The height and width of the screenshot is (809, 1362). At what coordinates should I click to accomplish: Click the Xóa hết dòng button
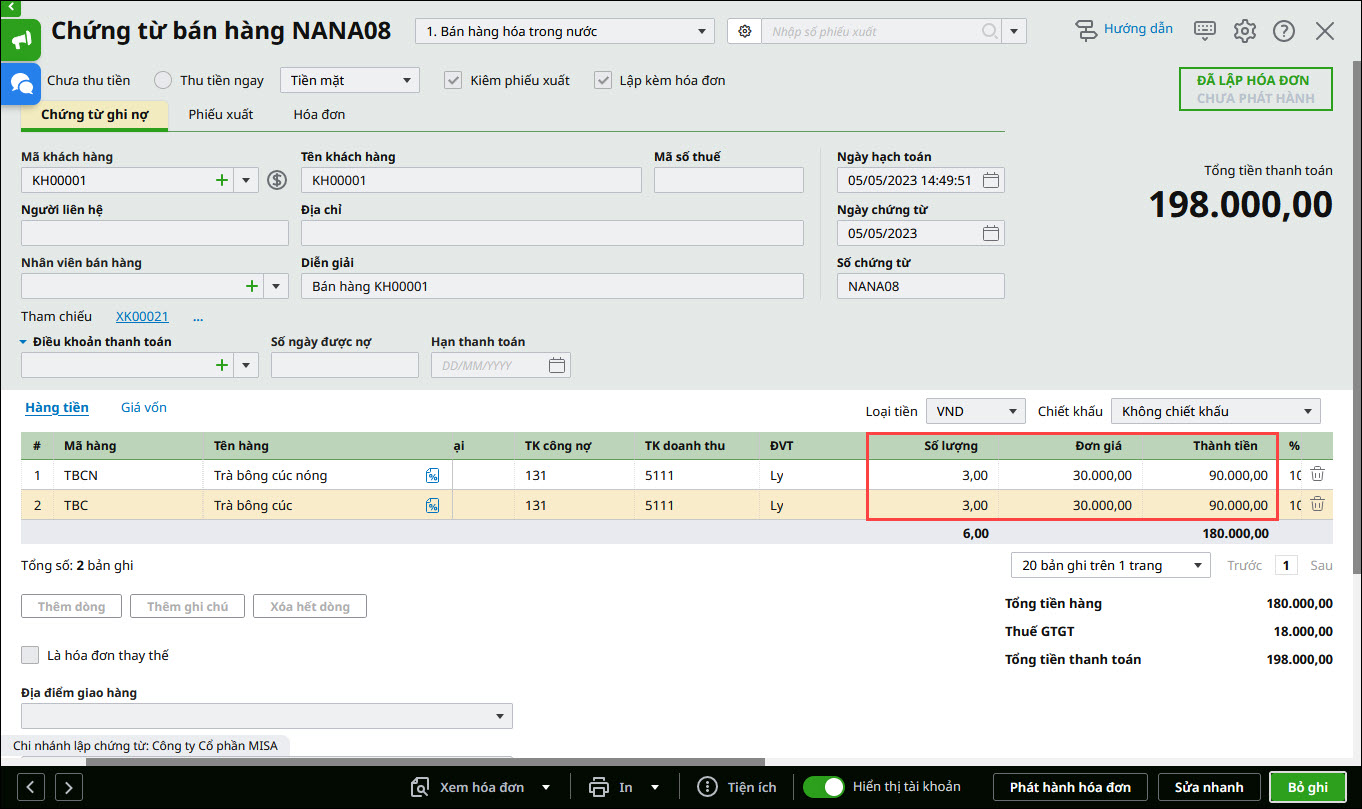tap(310, 606)
